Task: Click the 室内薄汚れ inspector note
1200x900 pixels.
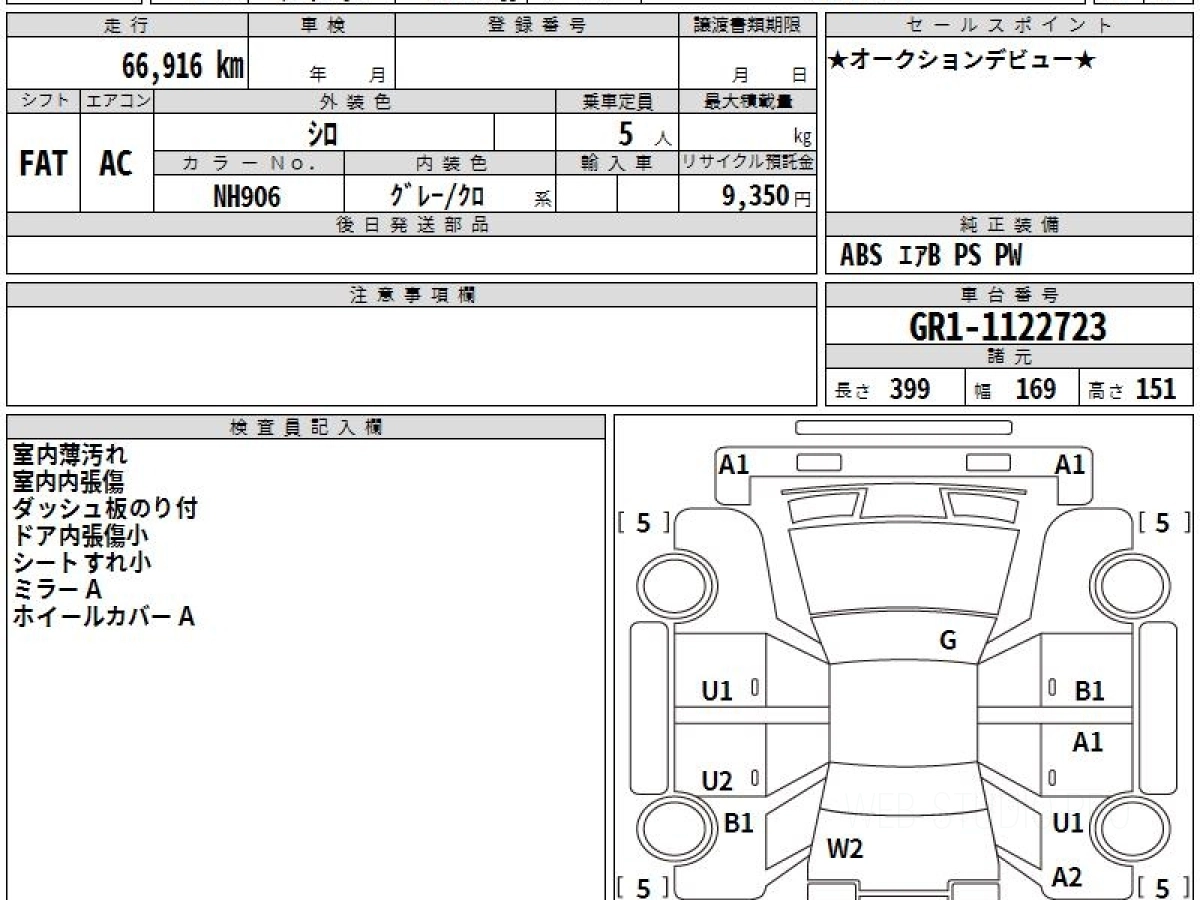Action: 70,456
